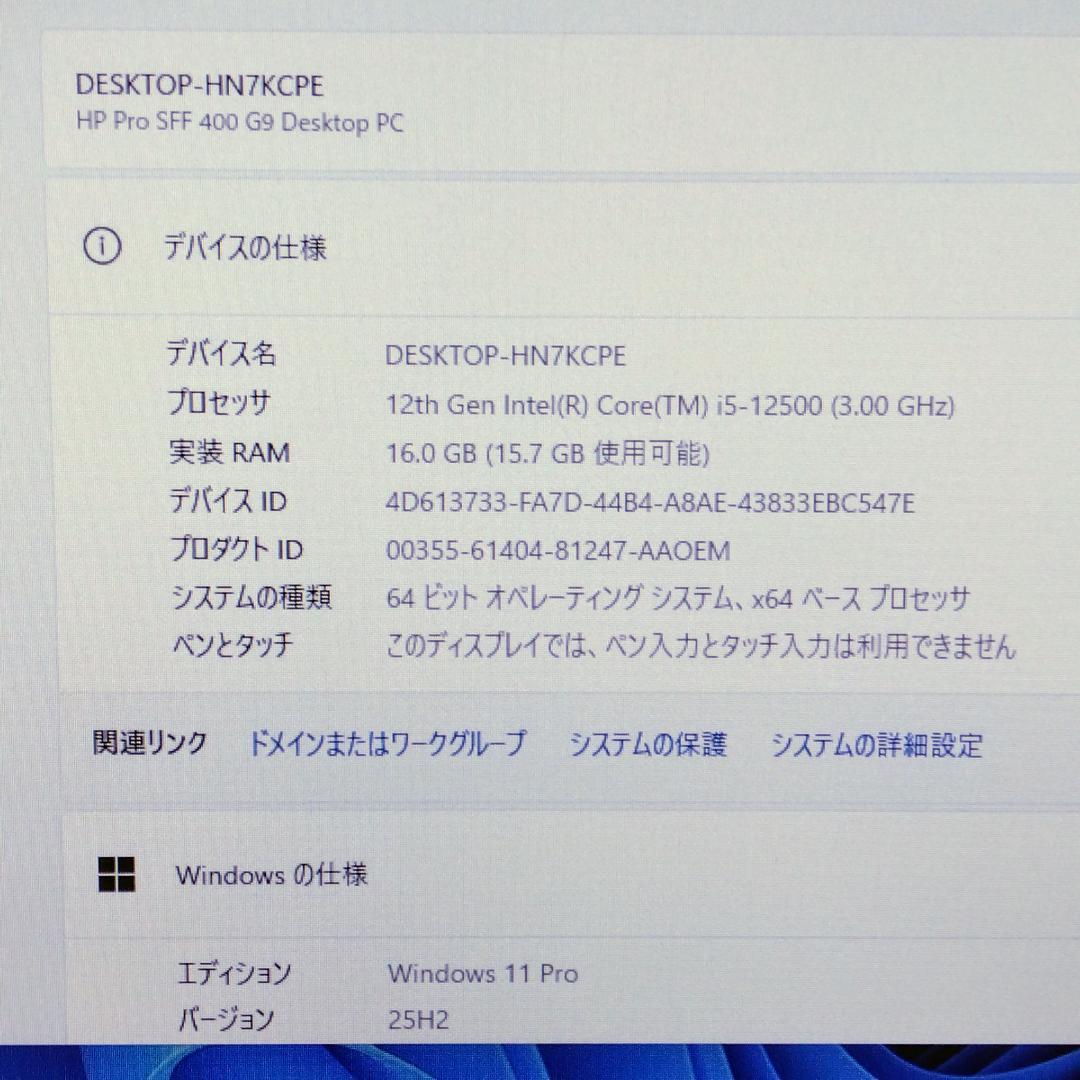The width and height of the screenshot is (1080, 1080).
Task: Click the device ID value 4D613733-FA7D-44B4-A8AE-43833EBC547E
Action: [650, 503]
